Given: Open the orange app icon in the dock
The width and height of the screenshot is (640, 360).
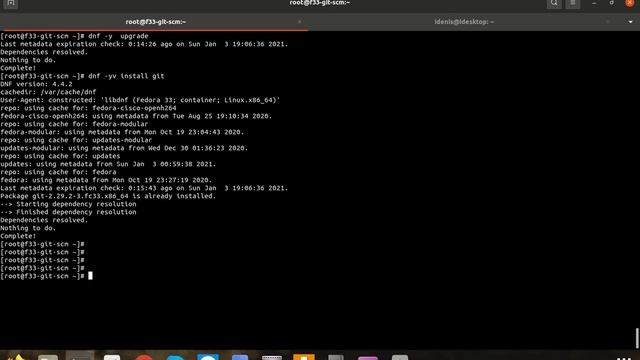Looking at the screenshot, I should (x=304, y=357).
